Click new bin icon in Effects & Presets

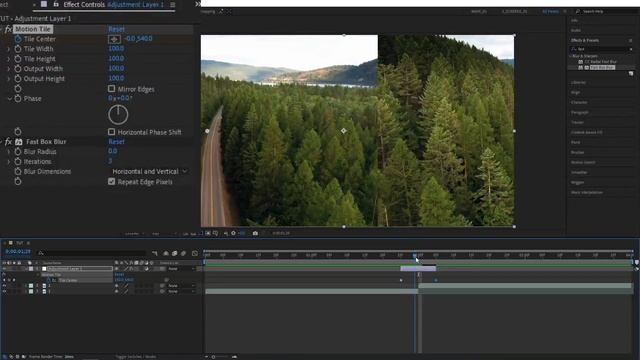(631, 73)
